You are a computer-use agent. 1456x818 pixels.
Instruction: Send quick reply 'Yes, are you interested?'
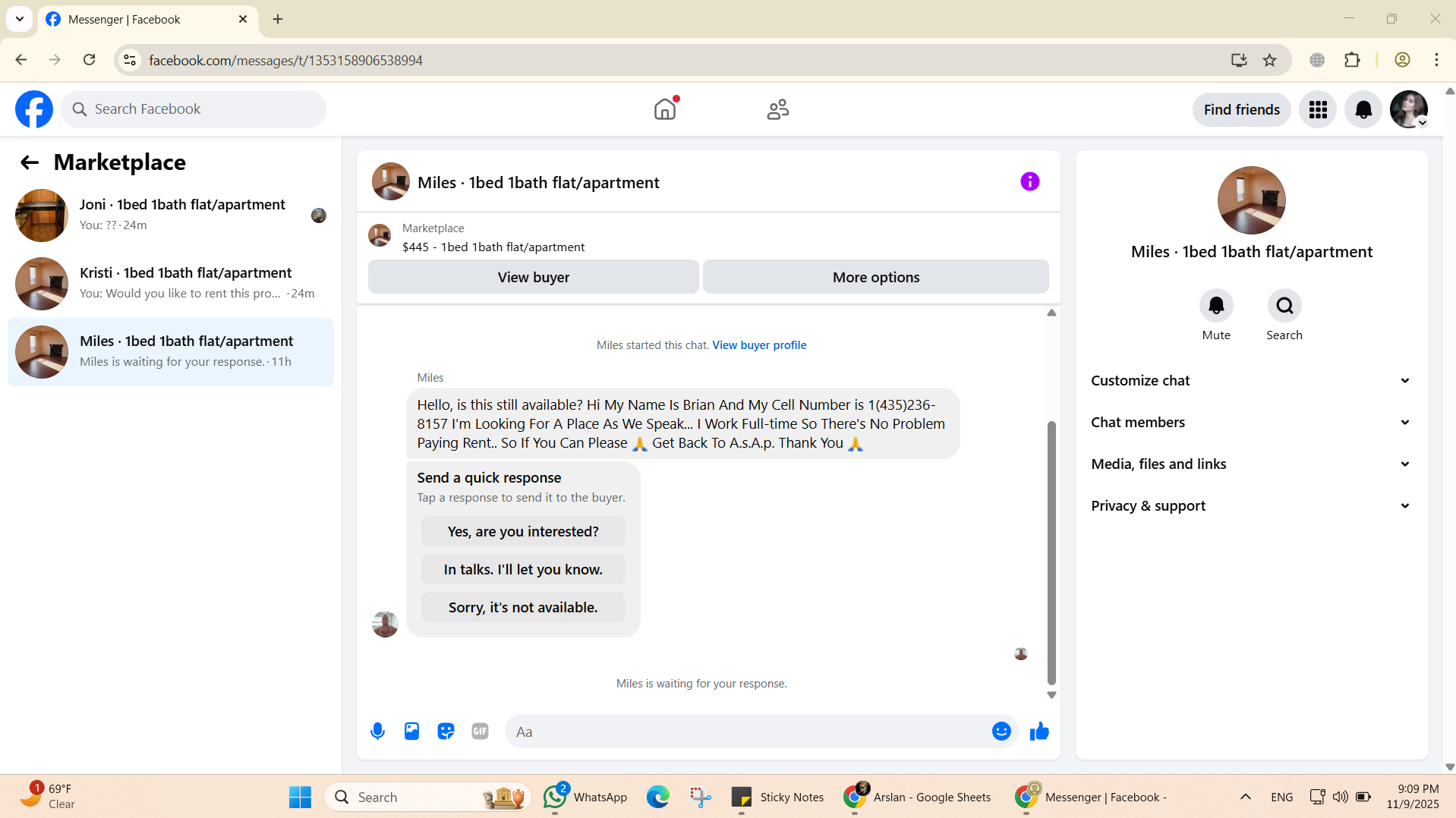[523, 531]
